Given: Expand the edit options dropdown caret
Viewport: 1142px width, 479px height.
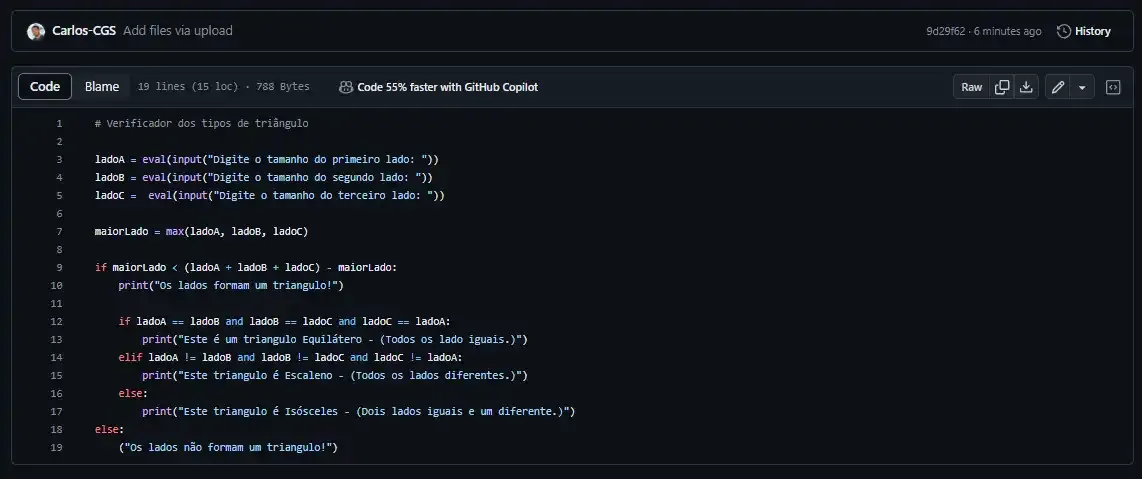Looking at the screenshot, I should [1083, 87].
